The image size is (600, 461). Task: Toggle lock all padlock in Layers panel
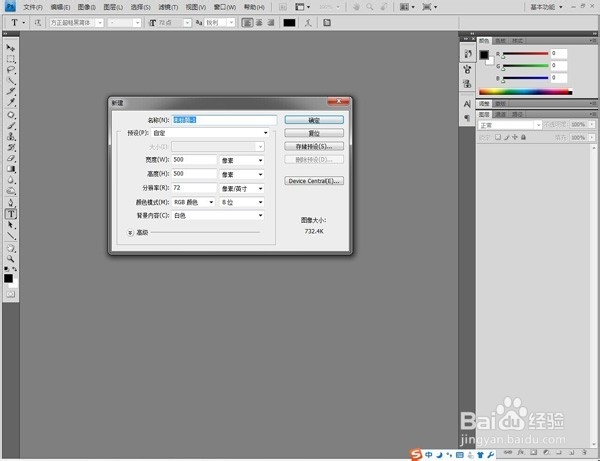point(523,137)
